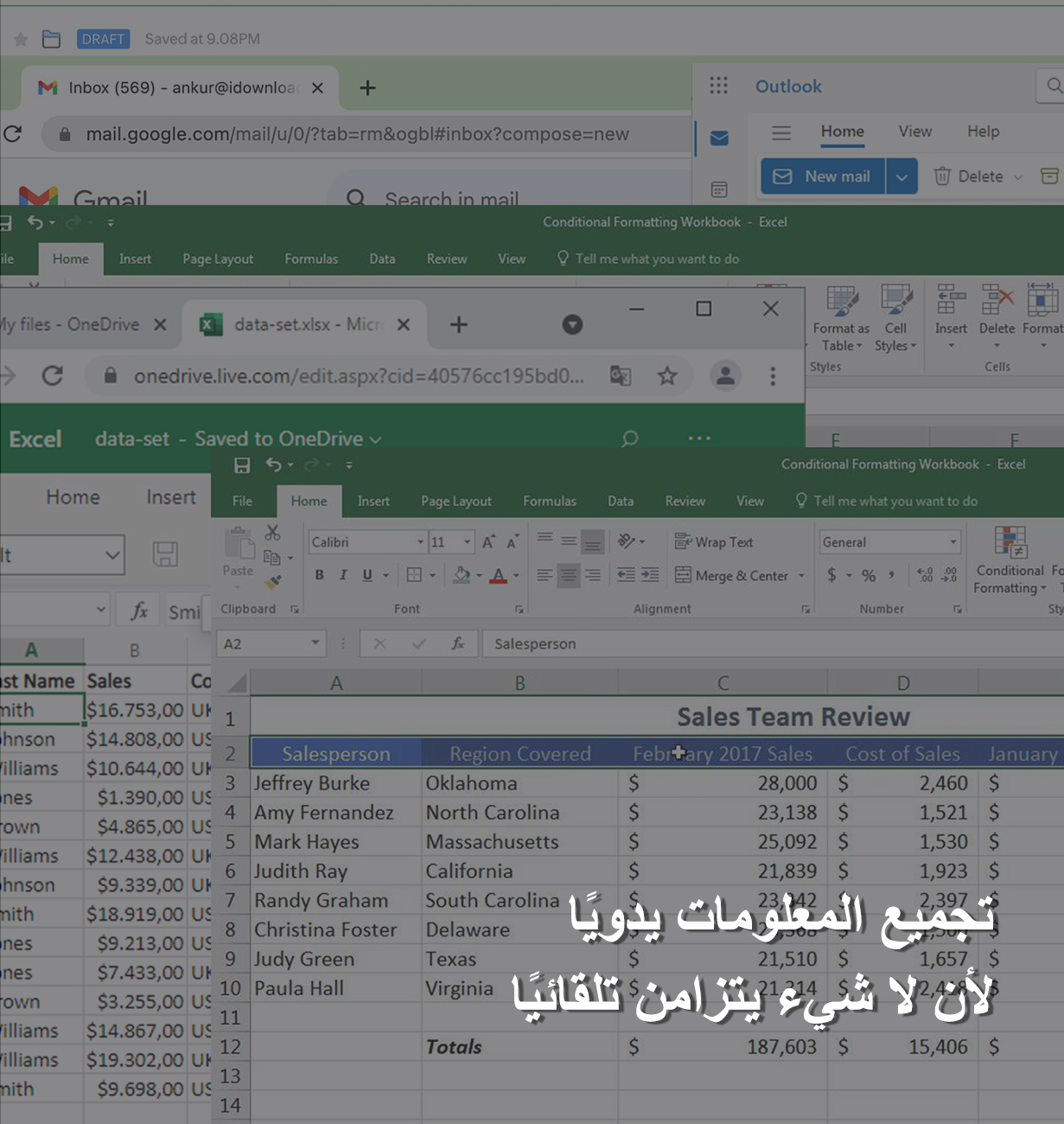1064x1124 pixels.
Task: Toggle Align Right in front Excel
Action: [x=592, y=575]
